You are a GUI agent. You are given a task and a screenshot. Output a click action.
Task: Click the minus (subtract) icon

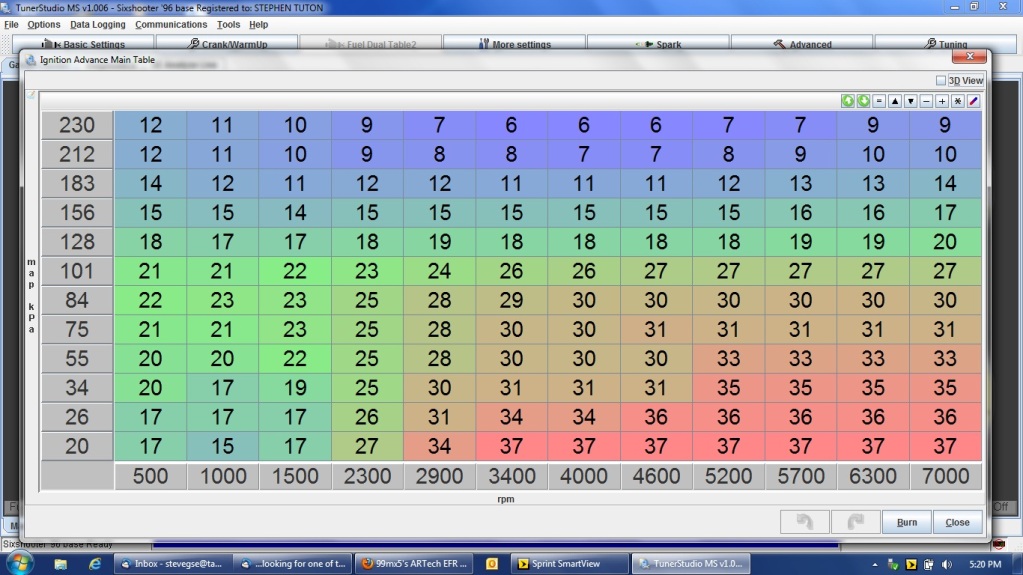(927, 101)
